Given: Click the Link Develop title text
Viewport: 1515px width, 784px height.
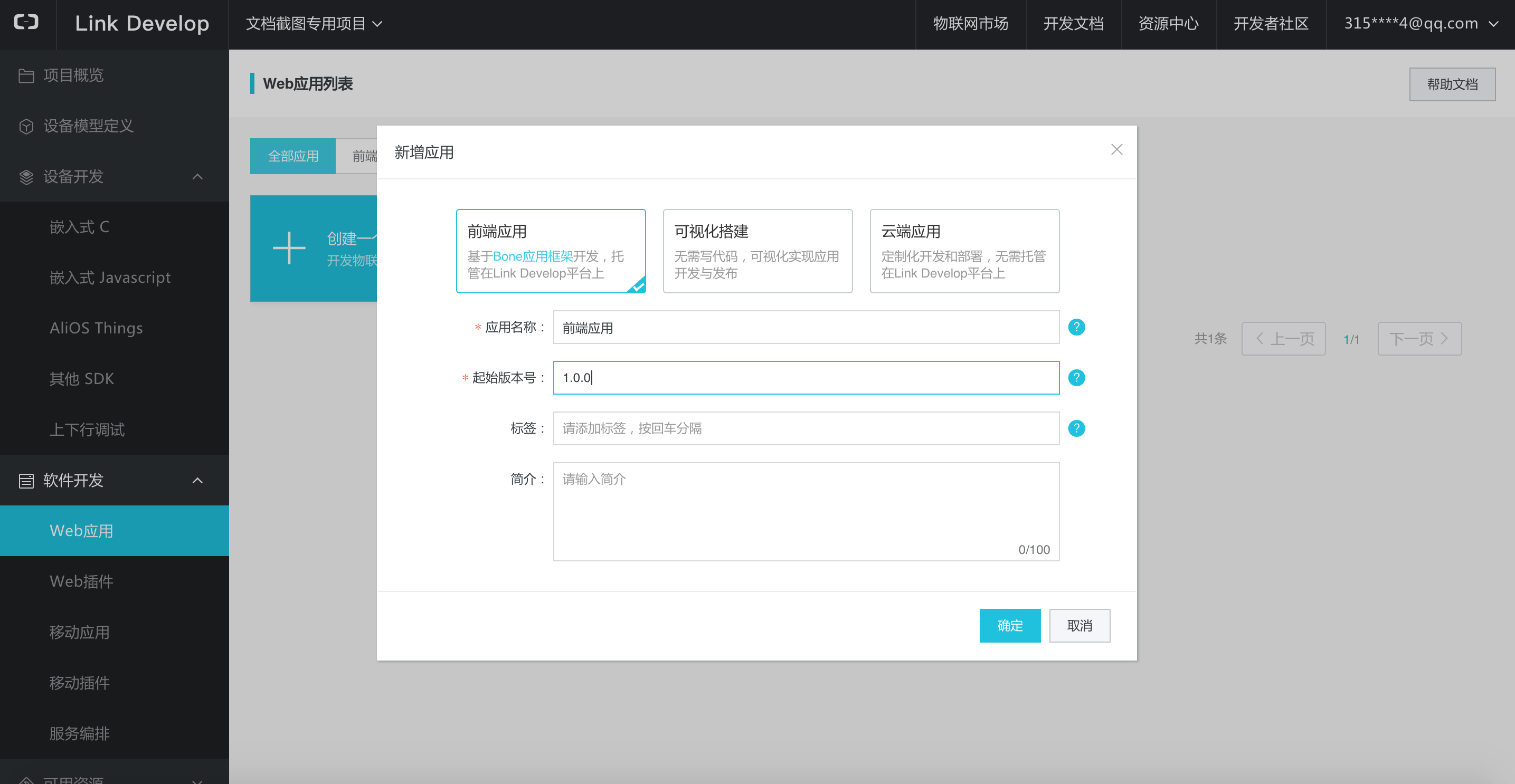Looking at the screenshot, I should tap(142, 24).
